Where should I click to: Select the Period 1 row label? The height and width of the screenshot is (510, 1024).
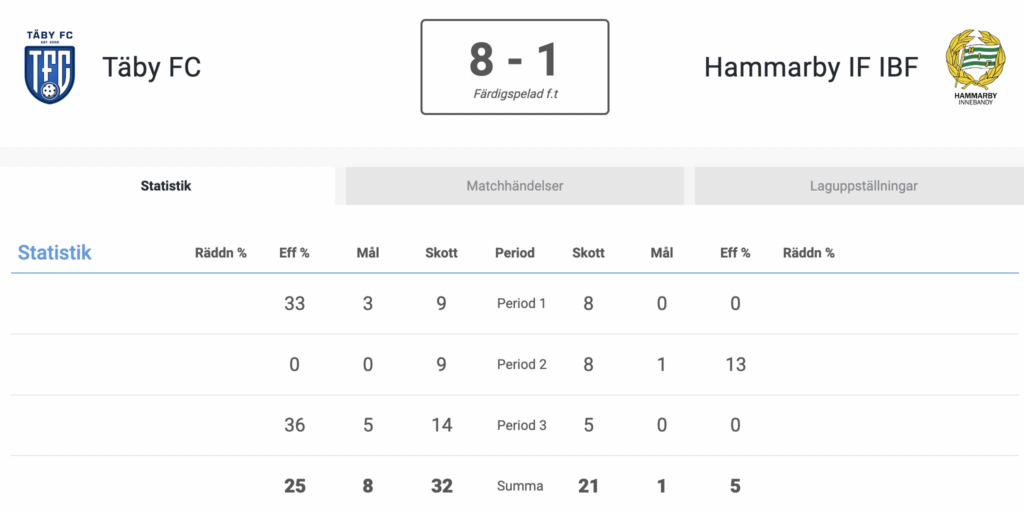tap(521, 304)
